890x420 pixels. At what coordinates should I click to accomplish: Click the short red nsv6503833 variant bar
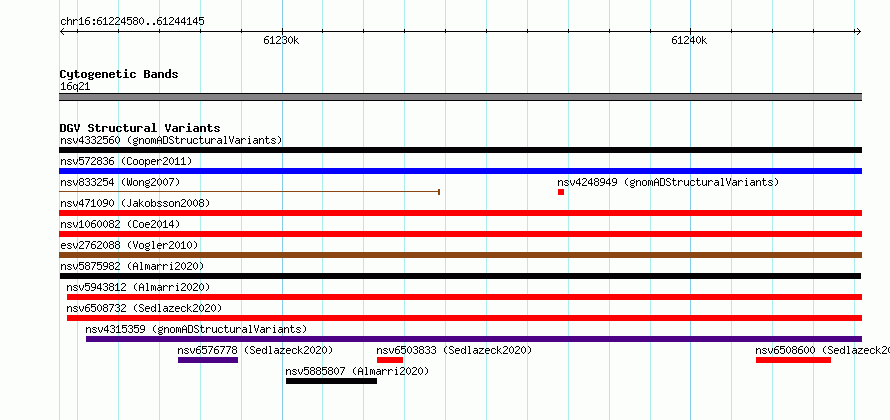(x=390, y=360)
